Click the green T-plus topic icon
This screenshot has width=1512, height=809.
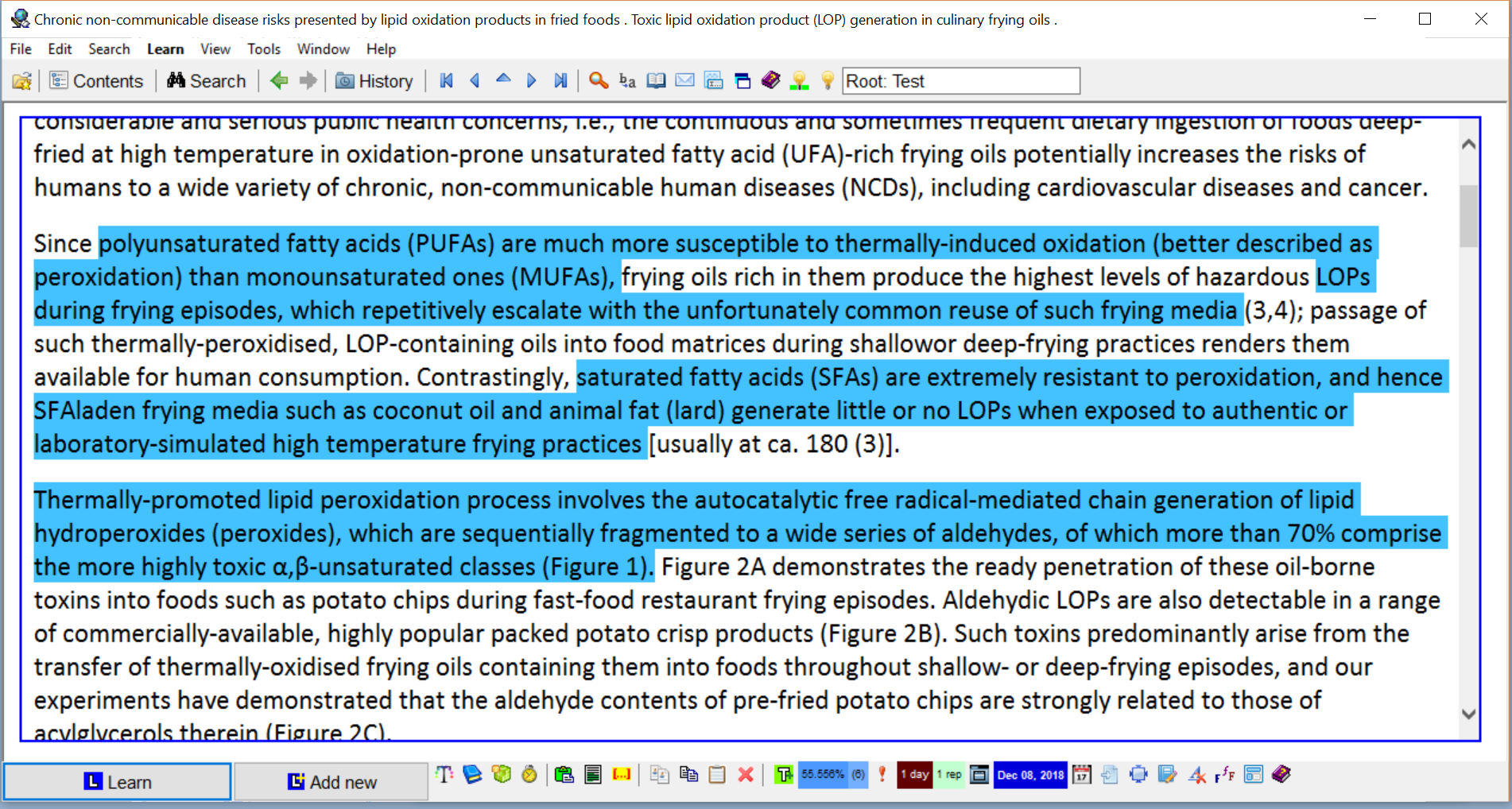click(784, 774)
